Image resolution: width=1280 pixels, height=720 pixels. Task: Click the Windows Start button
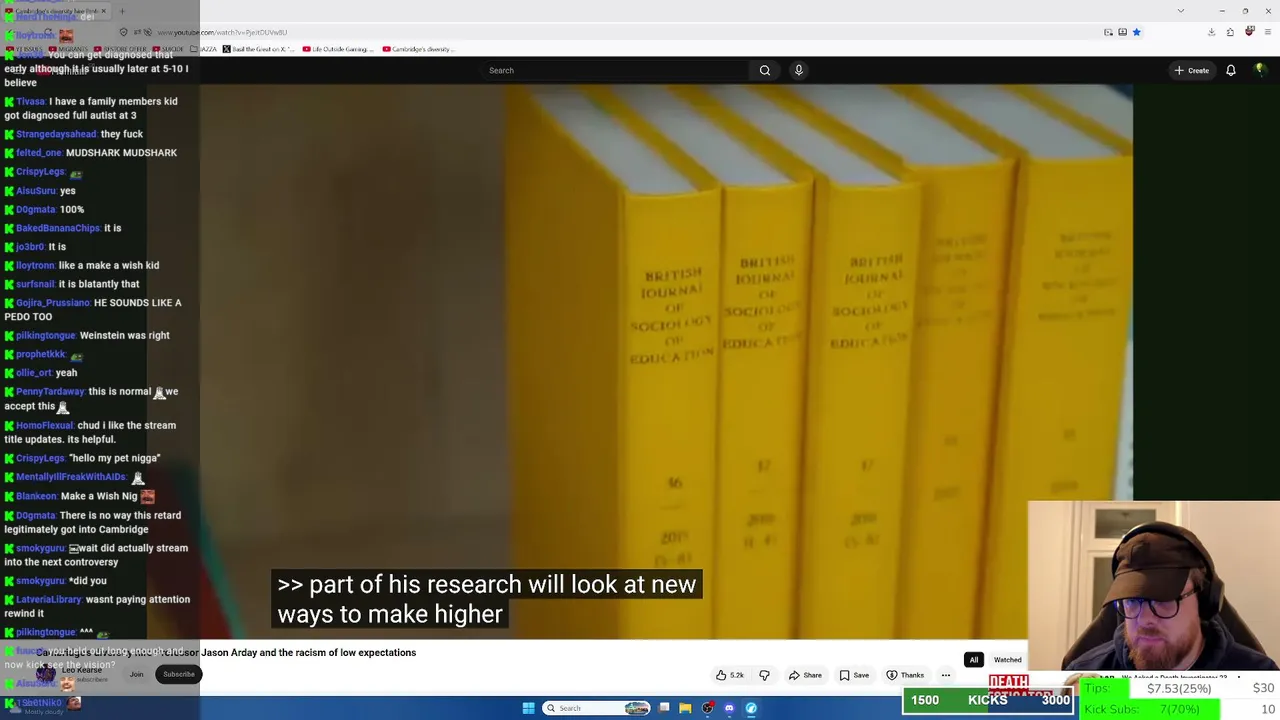[x=528, y=708]
